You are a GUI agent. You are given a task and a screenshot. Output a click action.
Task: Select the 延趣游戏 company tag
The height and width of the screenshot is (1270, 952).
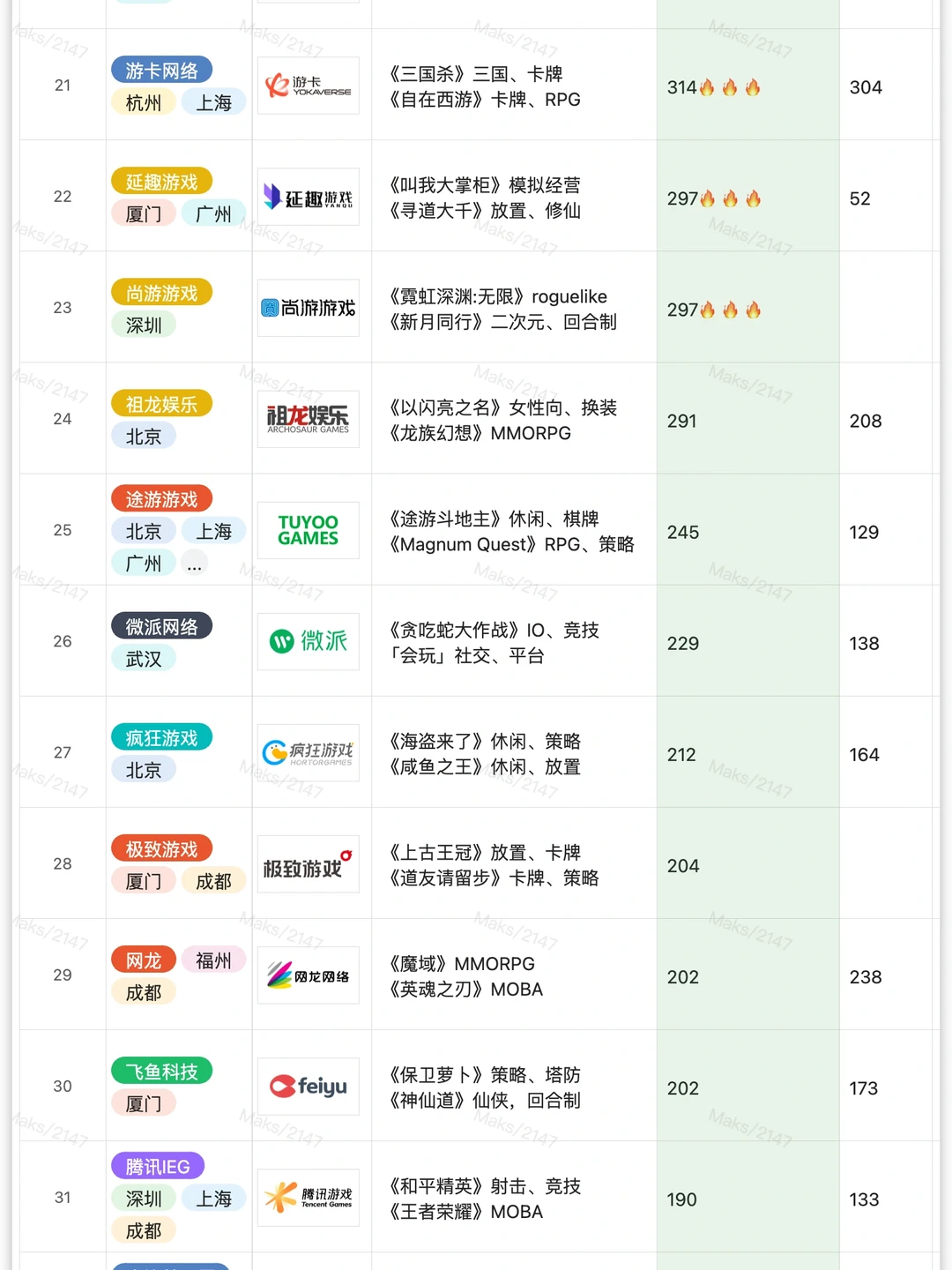(x=161, y=182)
